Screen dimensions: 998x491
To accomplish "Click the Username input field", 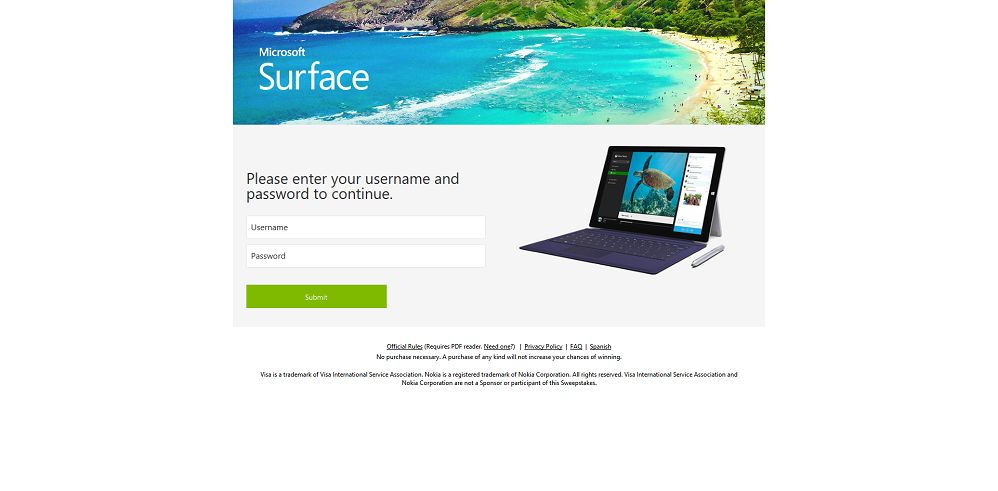I will (365, 227).
